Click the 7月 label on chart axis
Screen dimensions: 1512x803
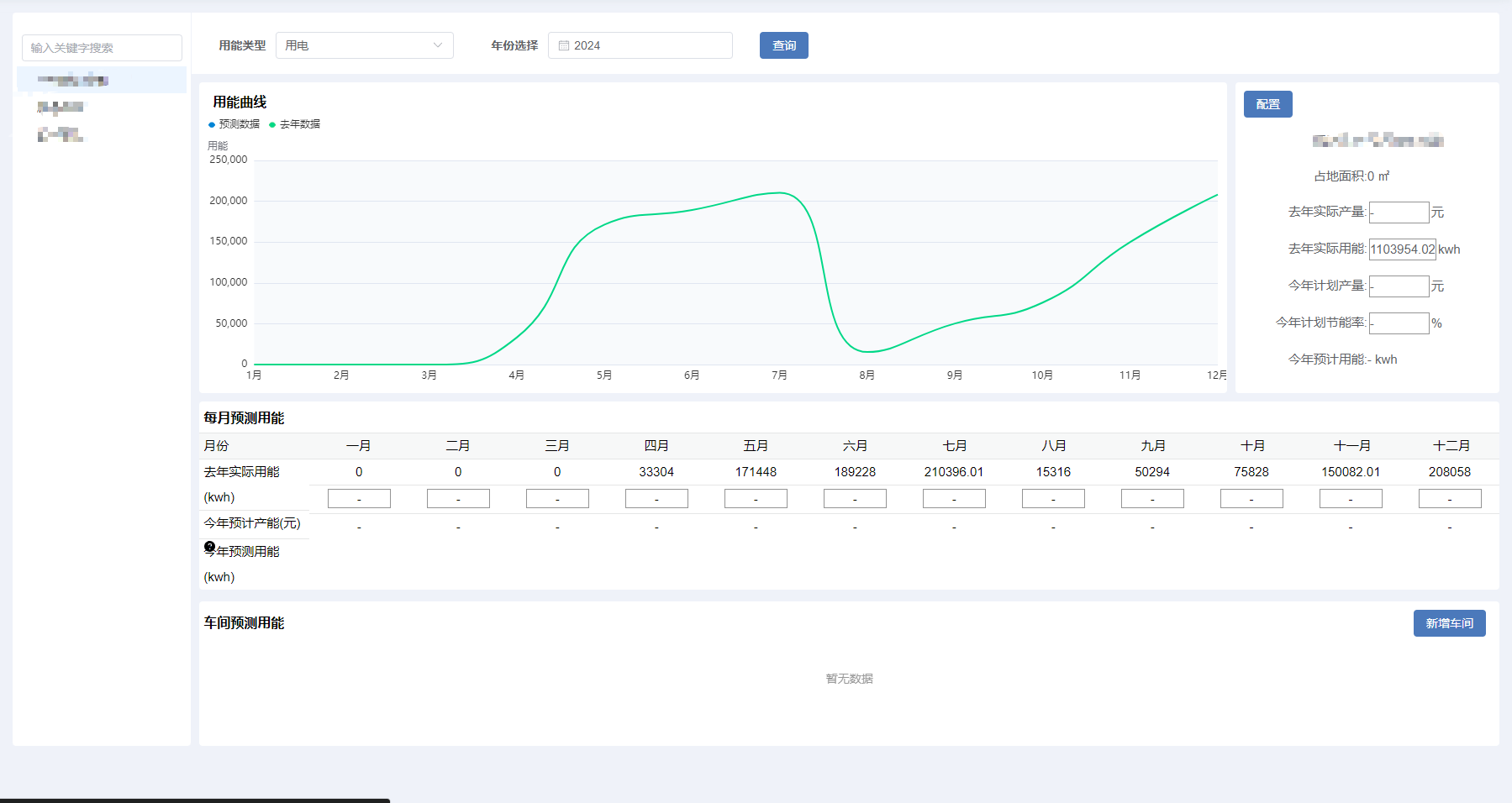pyautogui.click(x=779, y=375)
